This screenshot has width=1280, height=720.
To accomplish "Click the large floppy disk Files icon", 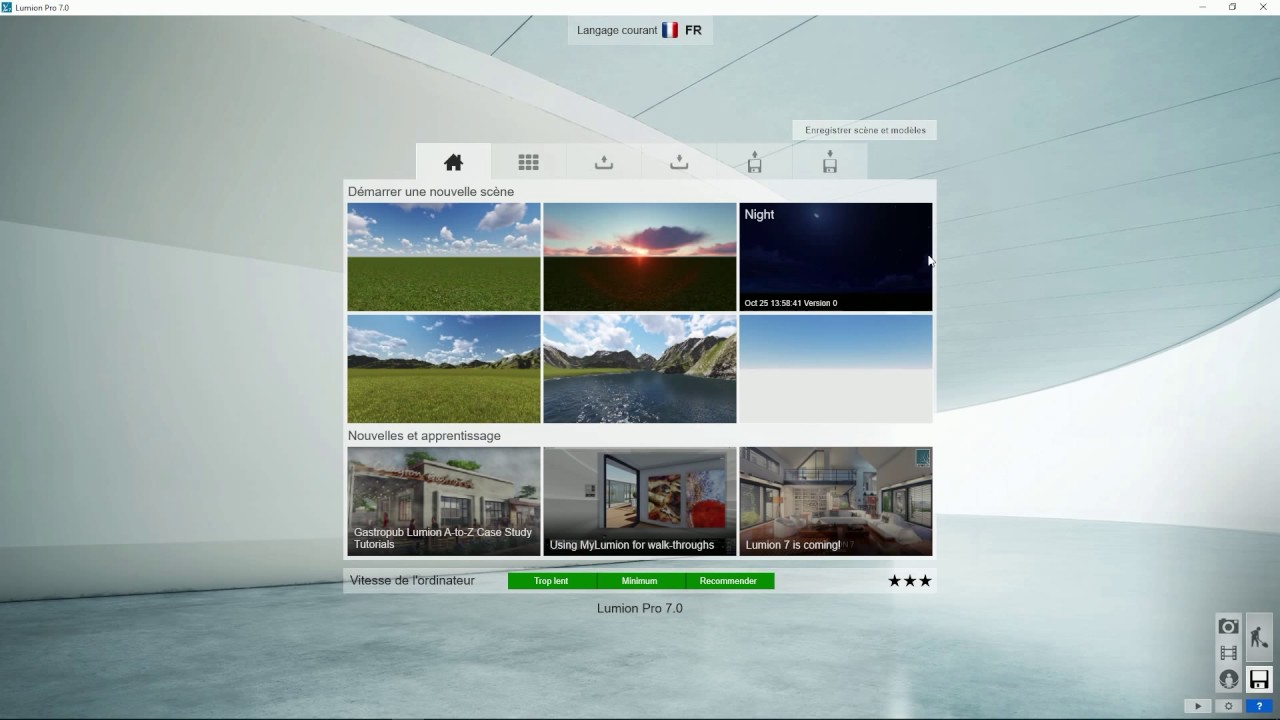I will 1259,679.
